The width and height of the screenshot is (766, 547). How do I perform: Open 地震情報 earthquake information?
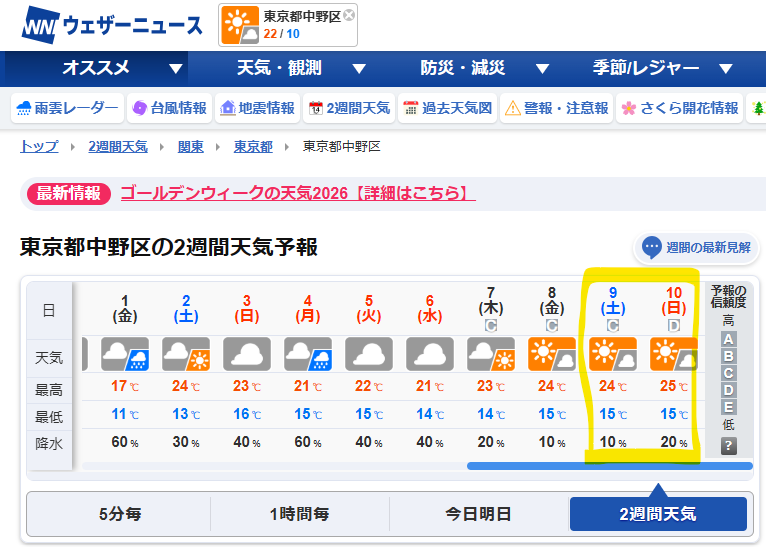[257, 108]
